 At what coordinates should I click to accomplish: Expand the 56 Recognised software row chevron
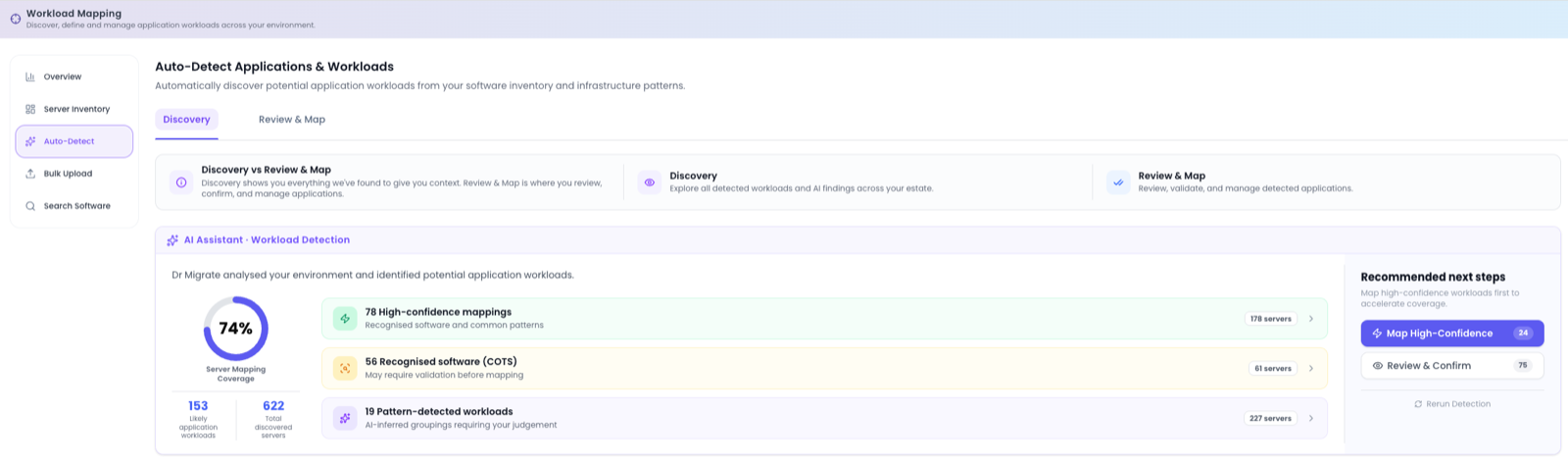(1311, 369)
